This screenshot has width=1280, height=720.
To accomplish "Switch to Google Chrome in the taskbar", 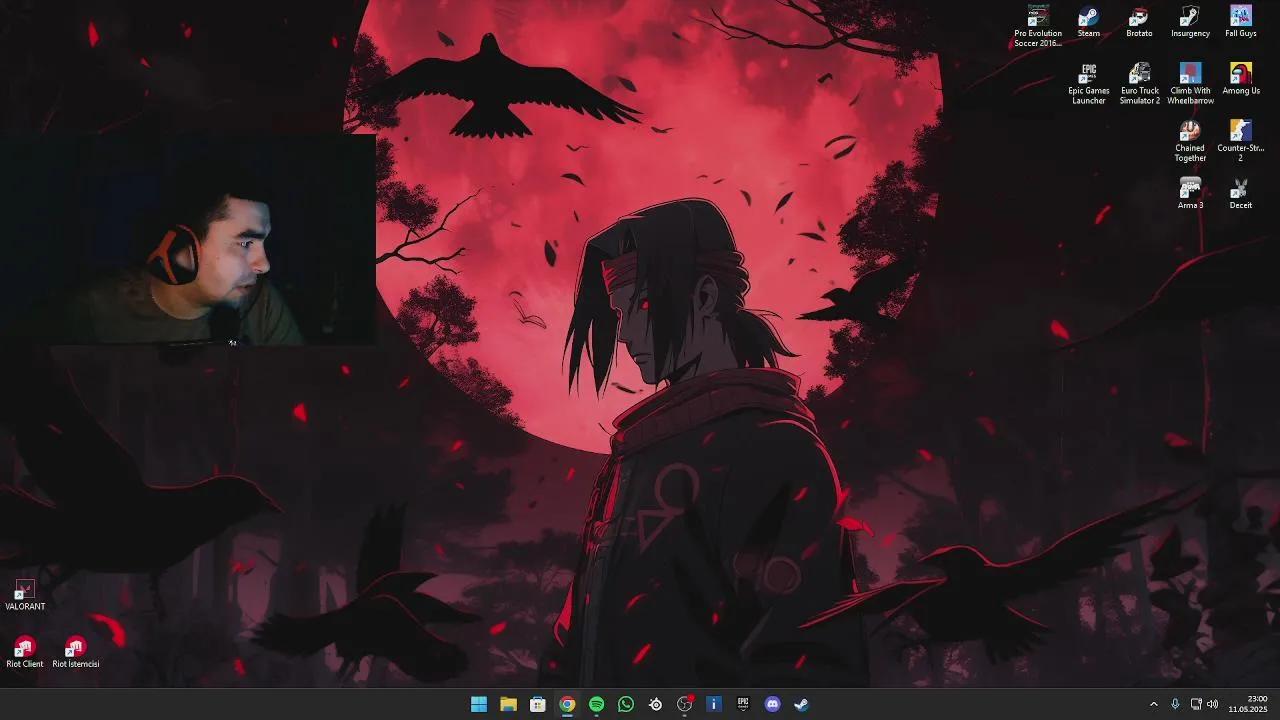I will coord(567,704).
